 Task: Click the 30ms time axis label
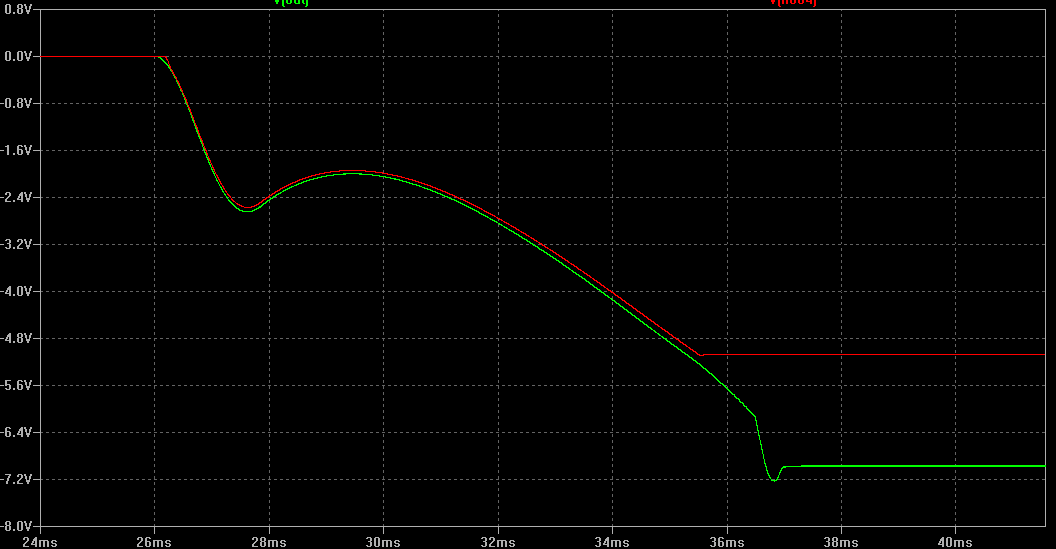click(383, 542)
